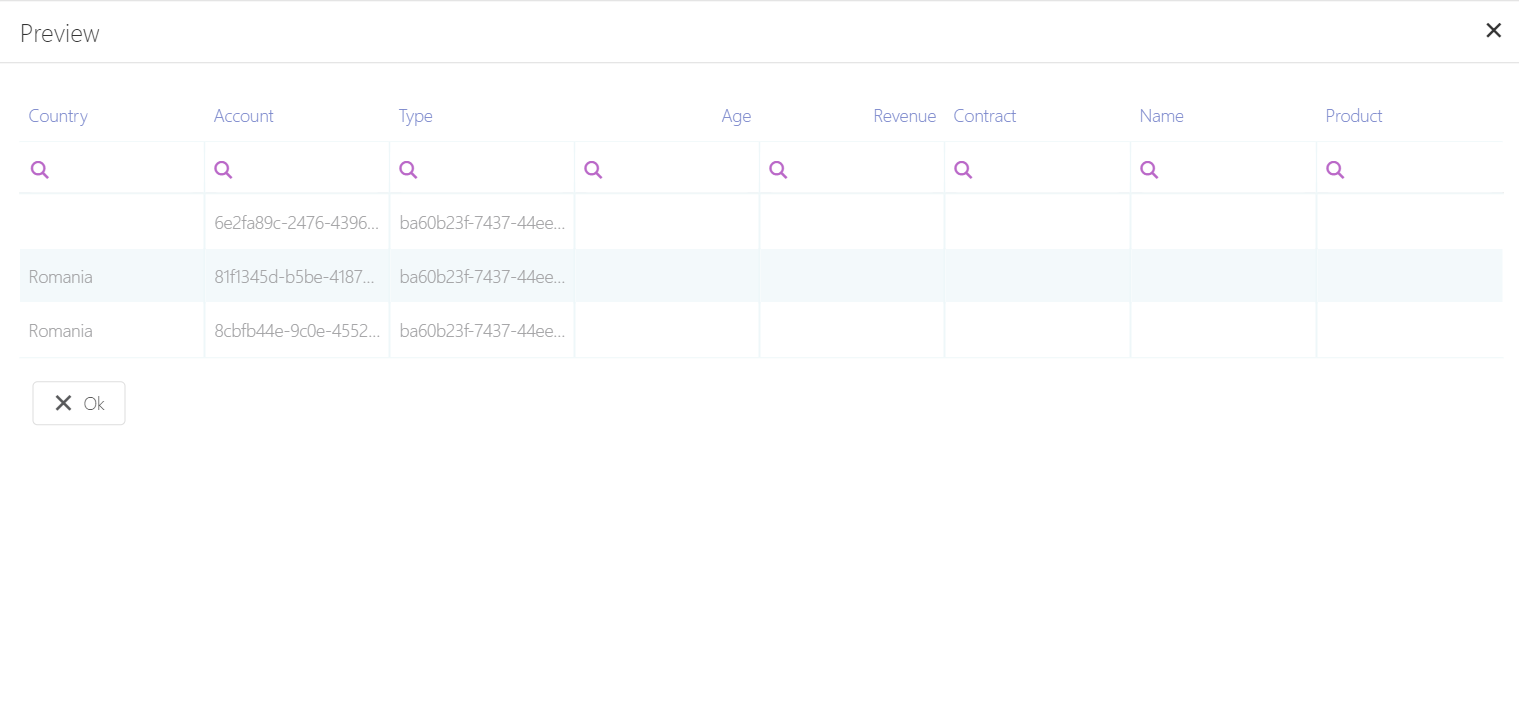This screenshot has height=719, width=1519.
Task: Sort by the Country column header
Action: coord(58,116)
